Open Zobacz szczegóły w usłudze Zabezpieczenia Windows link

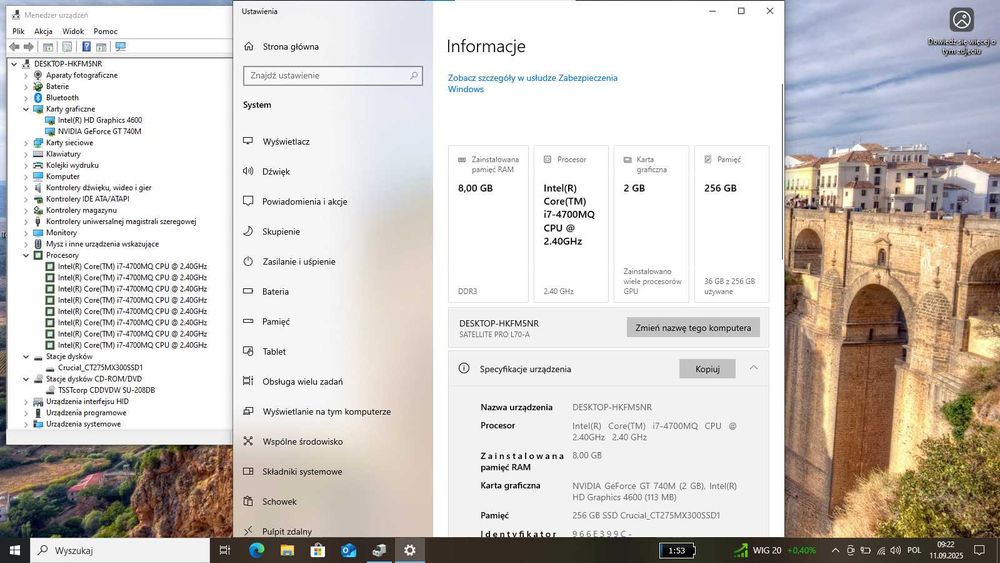[x=533, y=84]
